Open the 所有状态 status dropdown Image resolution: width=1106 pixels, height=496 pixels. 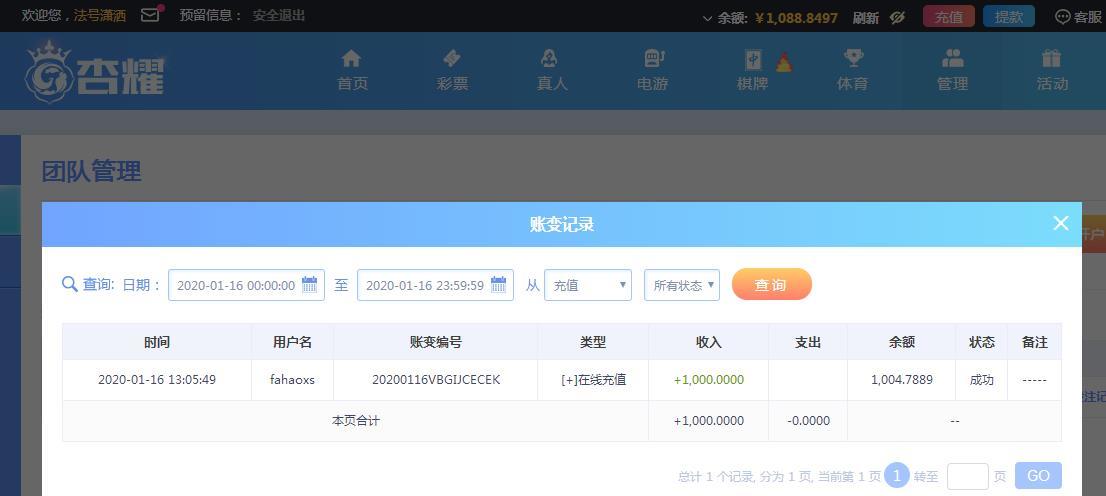[x=681, y=285]
